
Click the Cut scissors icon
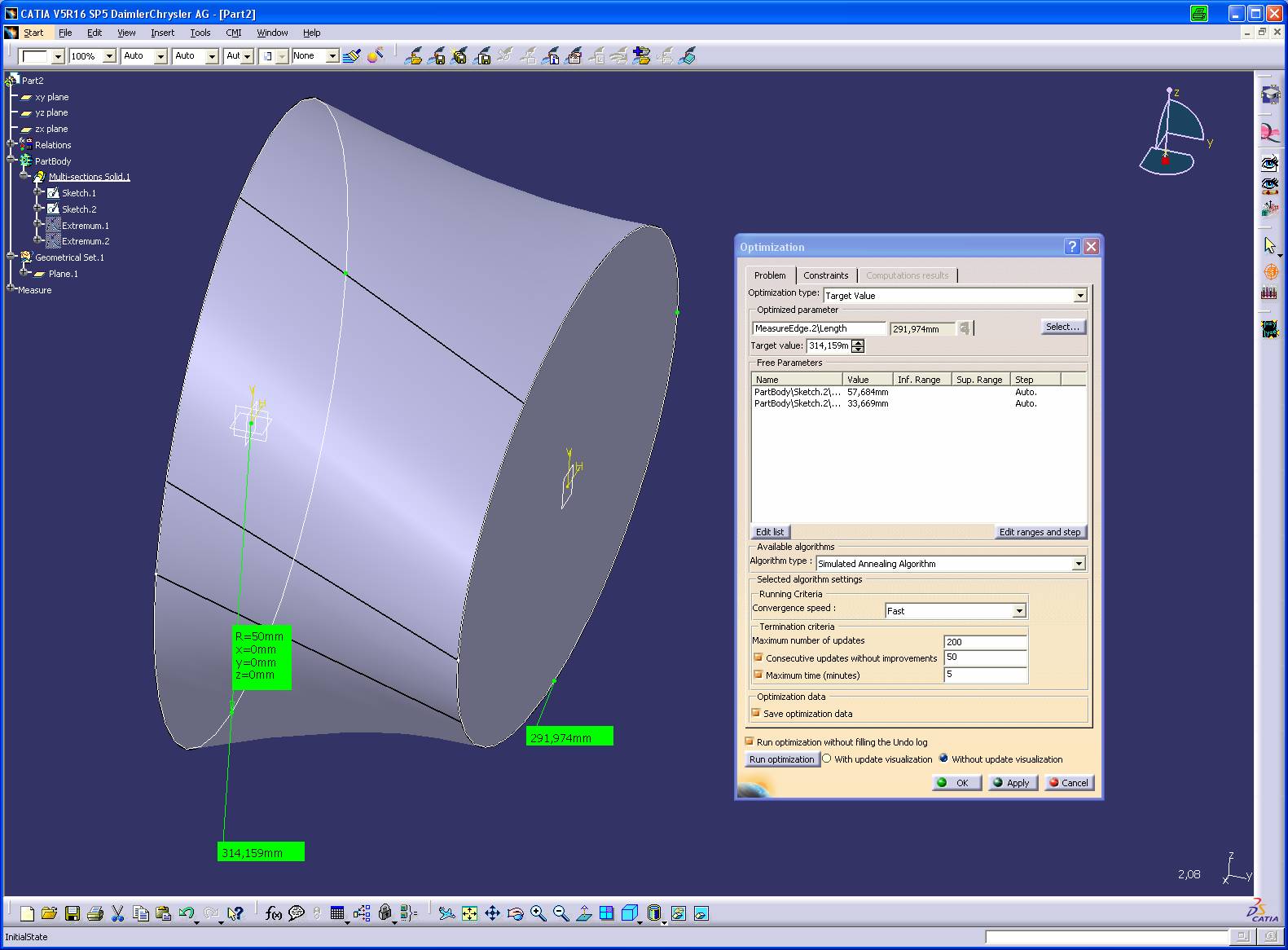click(118, 913)
